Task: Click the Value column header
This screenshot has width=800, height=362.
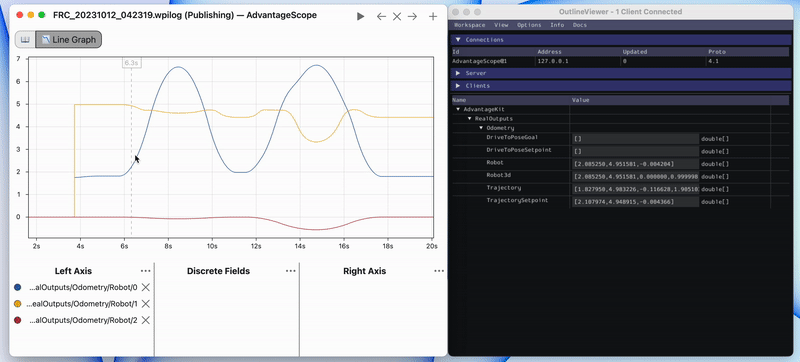Action: pos(581,100)
